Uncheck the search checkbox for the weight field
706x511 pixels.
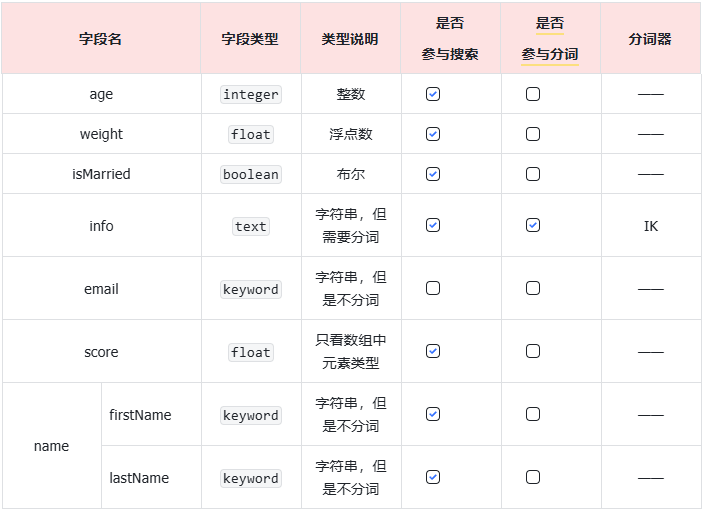[x=433, y=134]
